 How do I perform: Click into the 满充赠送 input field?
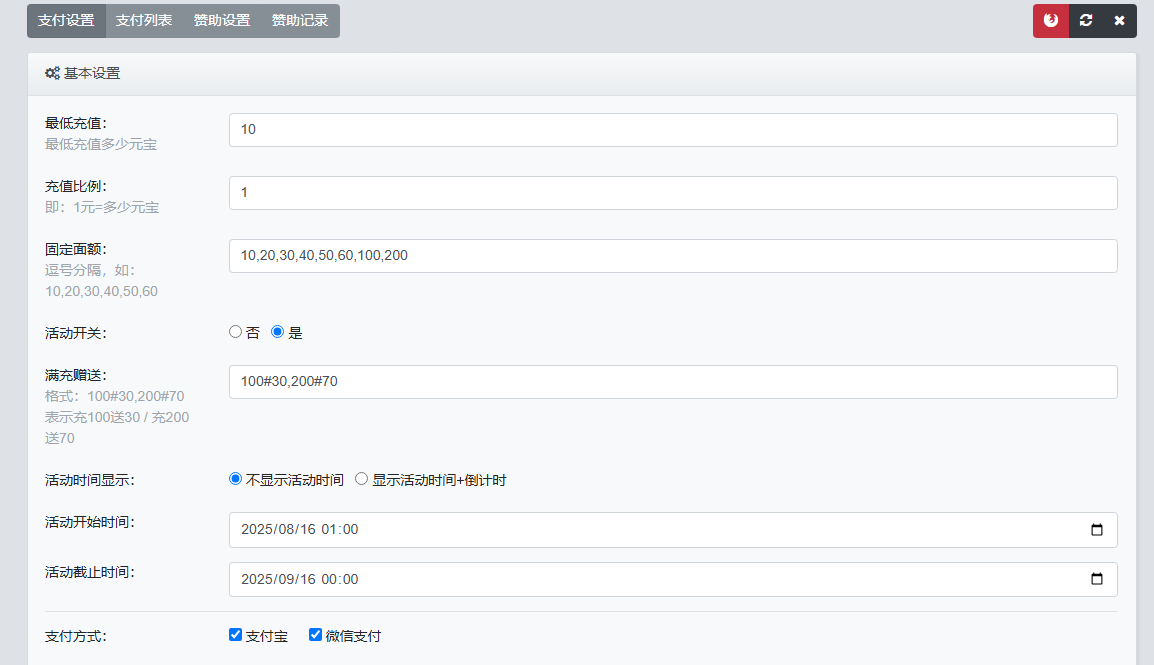coord(672,382)
